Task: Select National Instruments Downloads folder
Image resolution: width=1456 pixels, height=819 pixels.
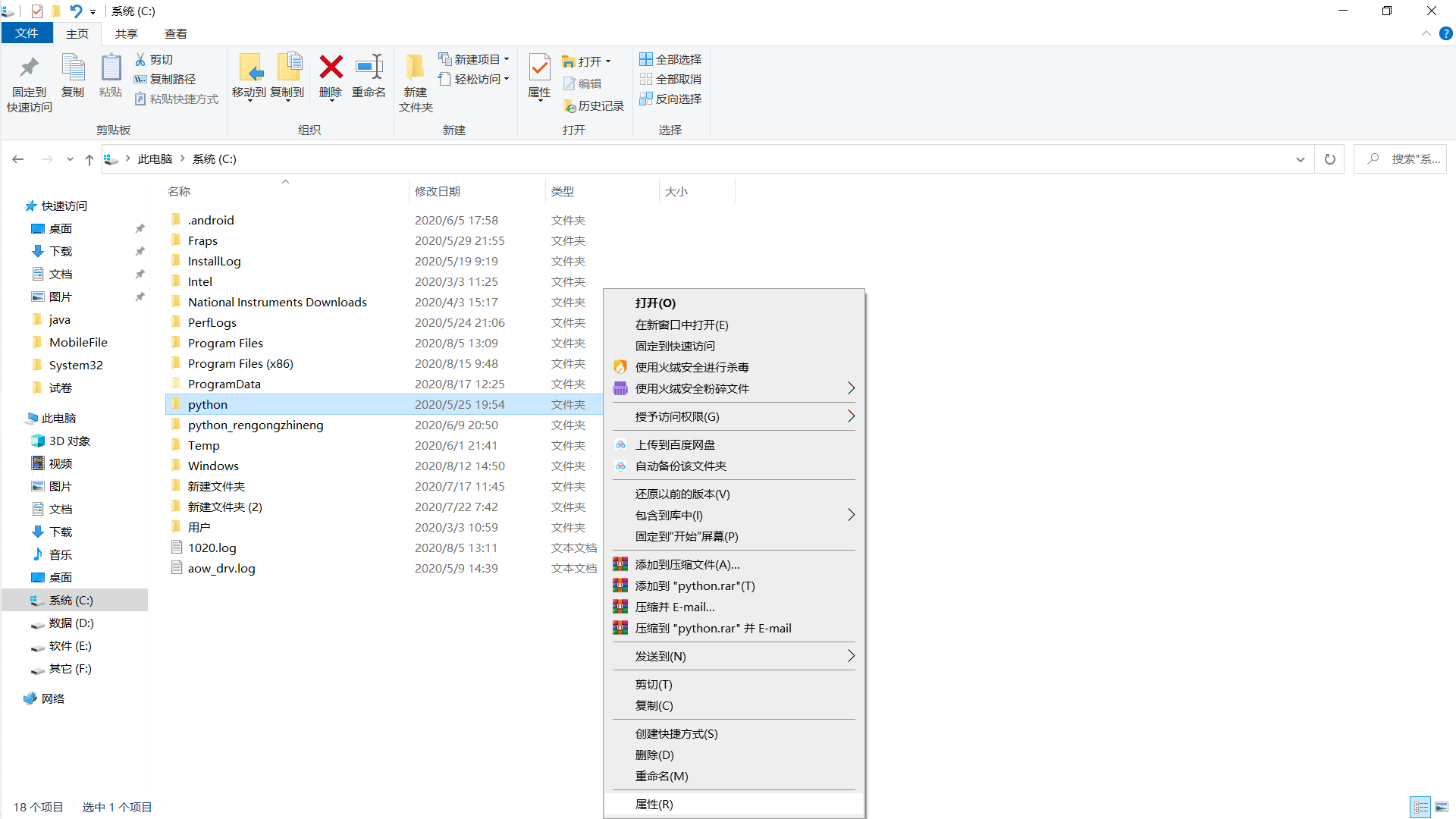Action: pos(278,303)
